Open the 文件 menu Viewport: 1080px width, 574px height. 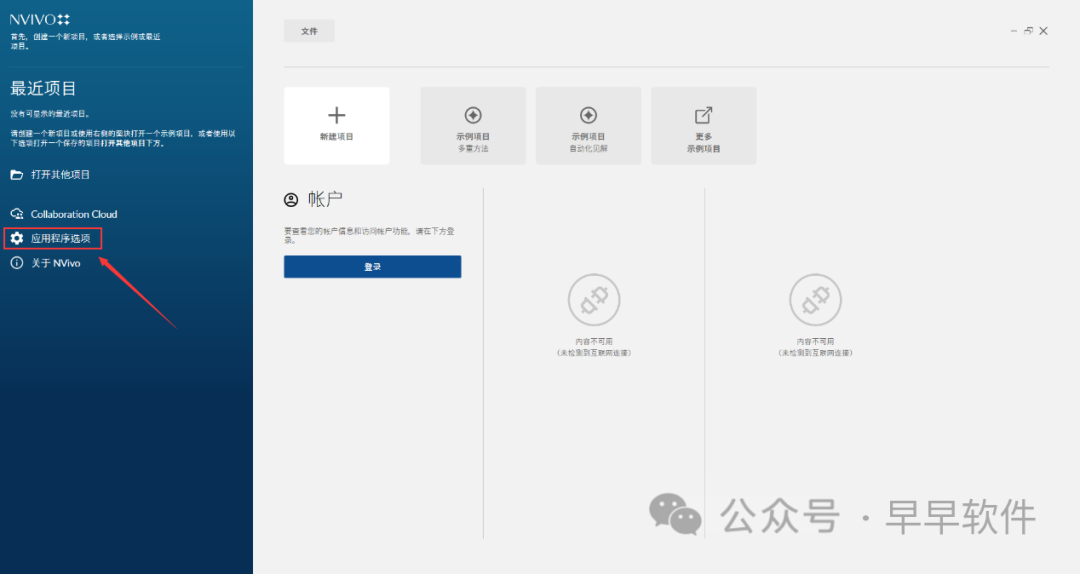click(309, 31)
